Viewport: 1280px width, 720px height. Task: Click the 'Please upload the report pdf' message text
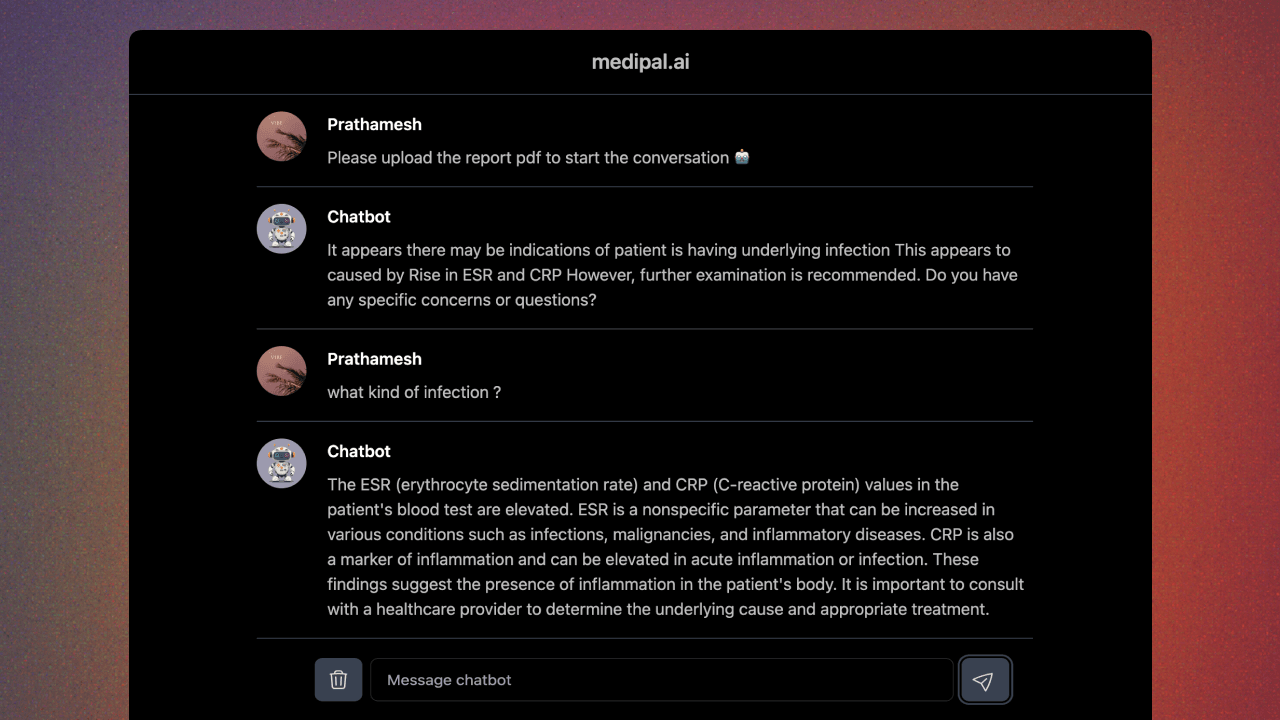(x=528, y=158)
